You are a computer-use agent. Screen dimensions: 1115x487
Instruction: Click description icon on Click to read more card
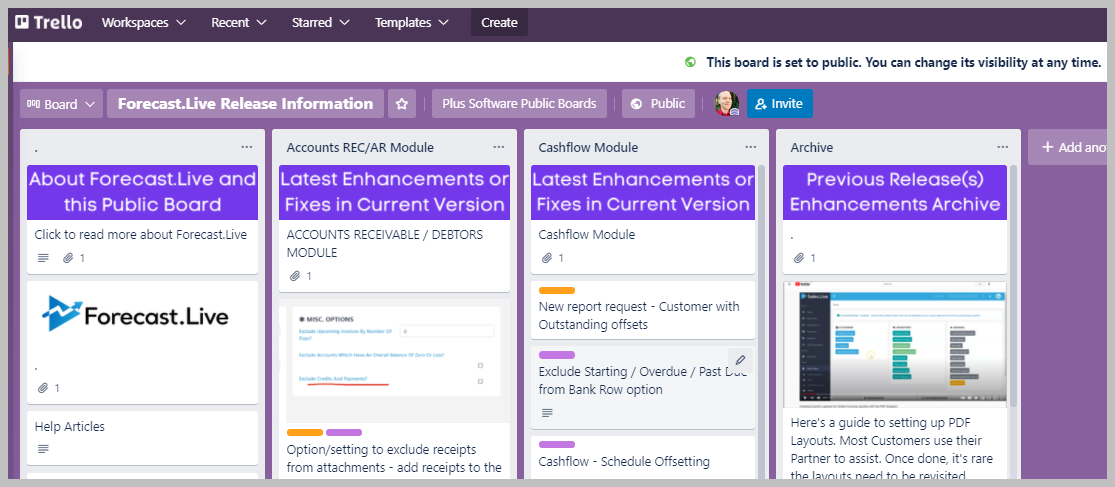click(43, 258)
